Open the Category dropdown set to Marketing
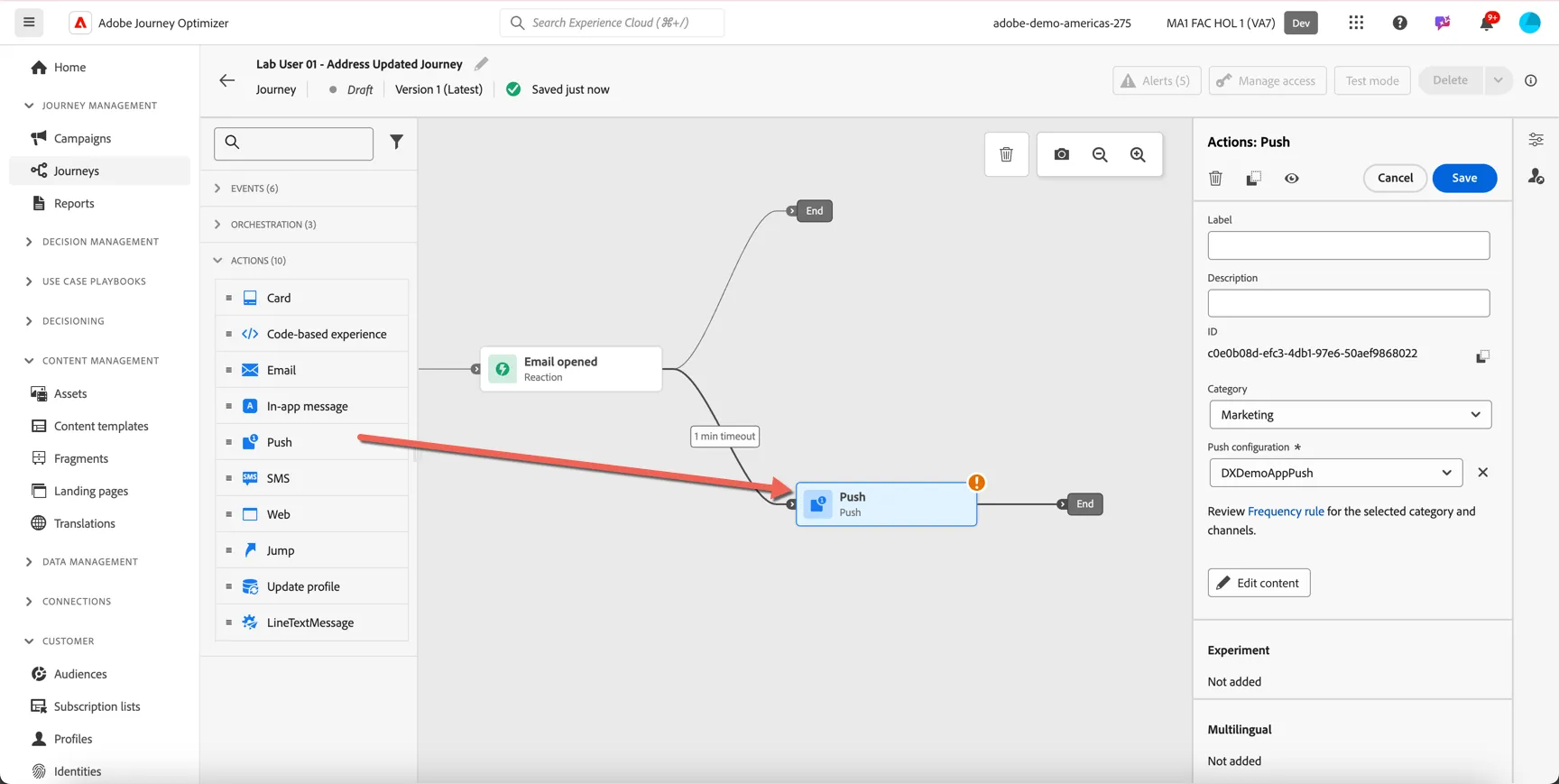Screen dimensions: 1559x784 (x=1350, y=415)
